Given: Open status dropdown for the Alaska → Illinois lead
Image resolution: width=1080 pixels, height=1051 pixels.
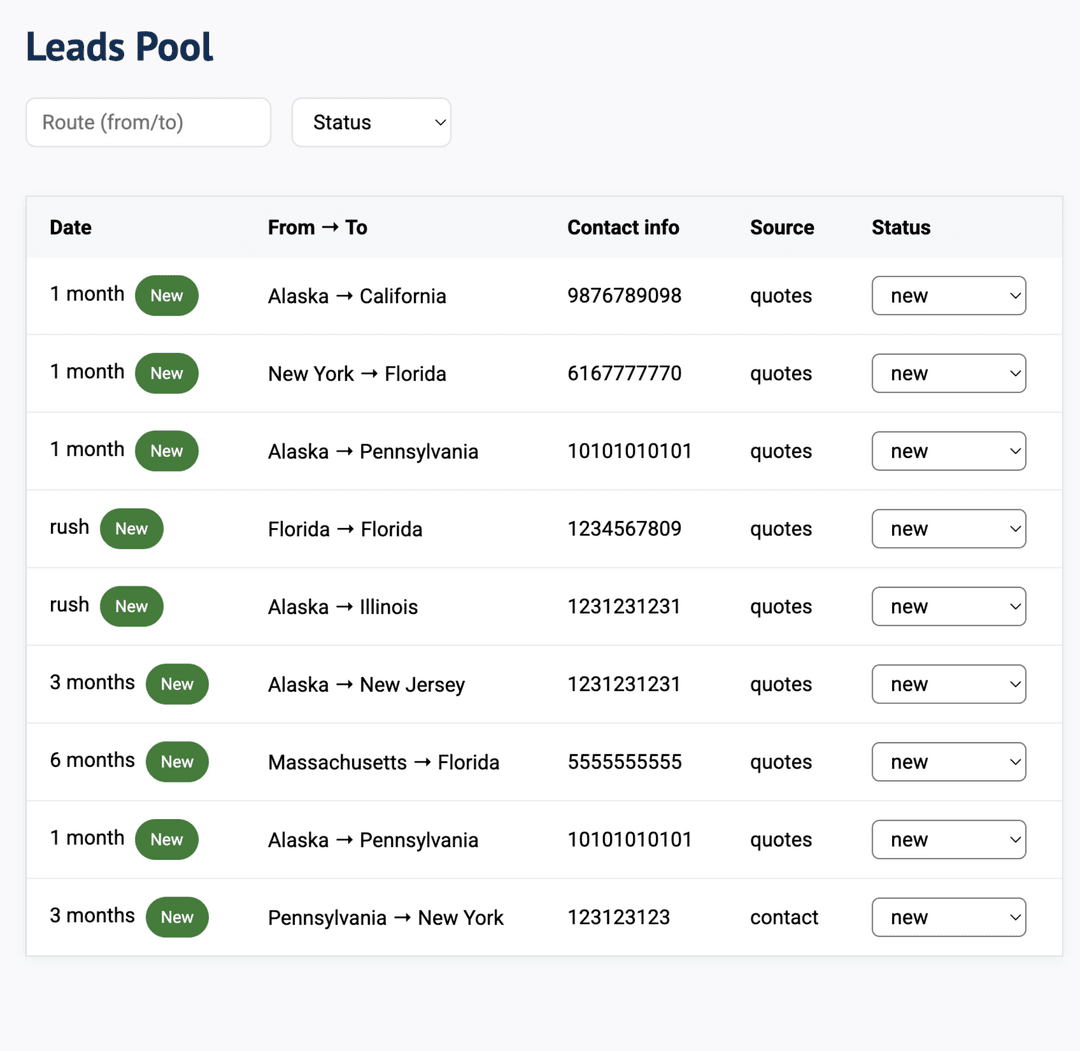Looking at the screenshot, I should click(x=948, y=606).
